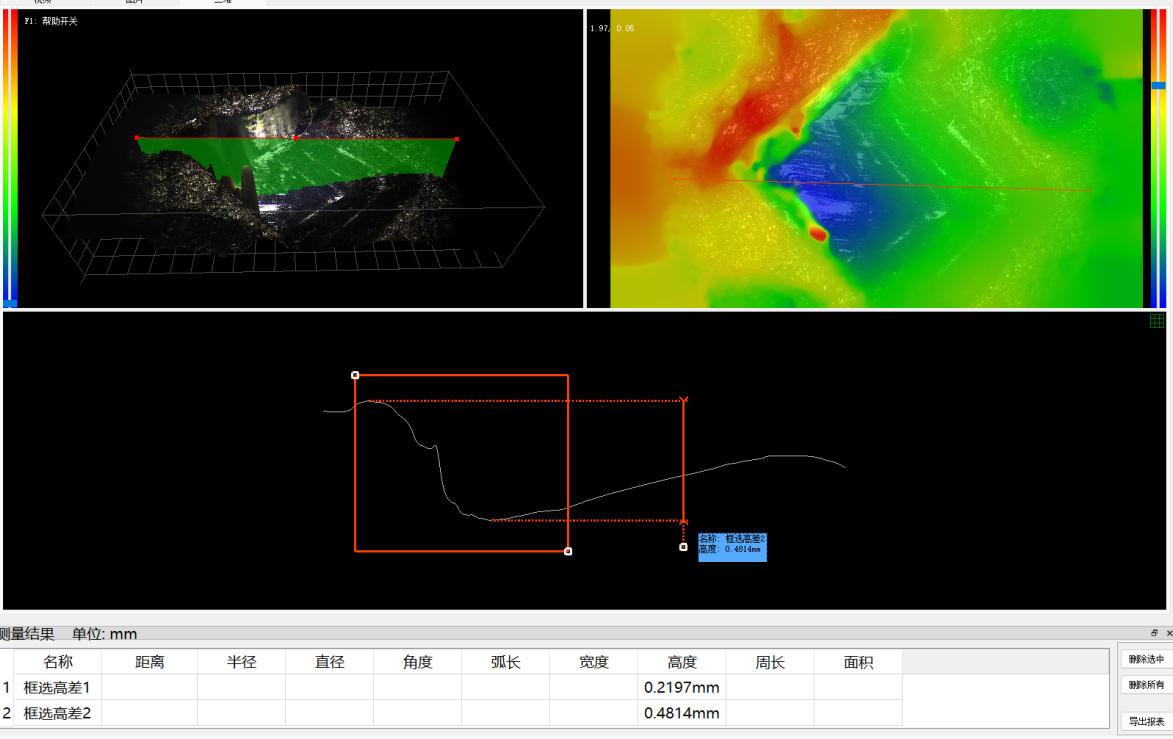Screen dimensions: 1173x739
Task: Click the 0.4814mm height cell
Action: click(681, 713)
